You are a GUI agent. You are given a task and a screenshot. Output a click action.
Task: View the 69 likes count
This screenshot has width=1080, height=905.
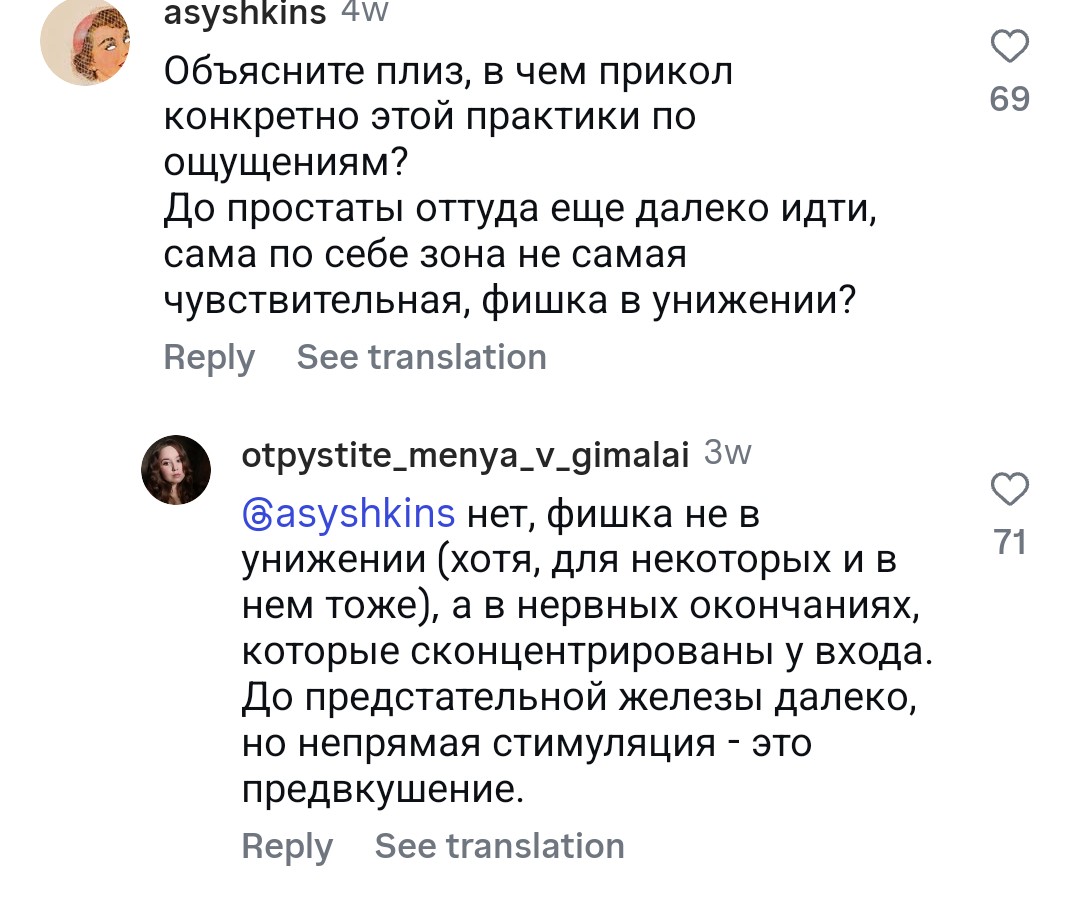point(1009,99)
